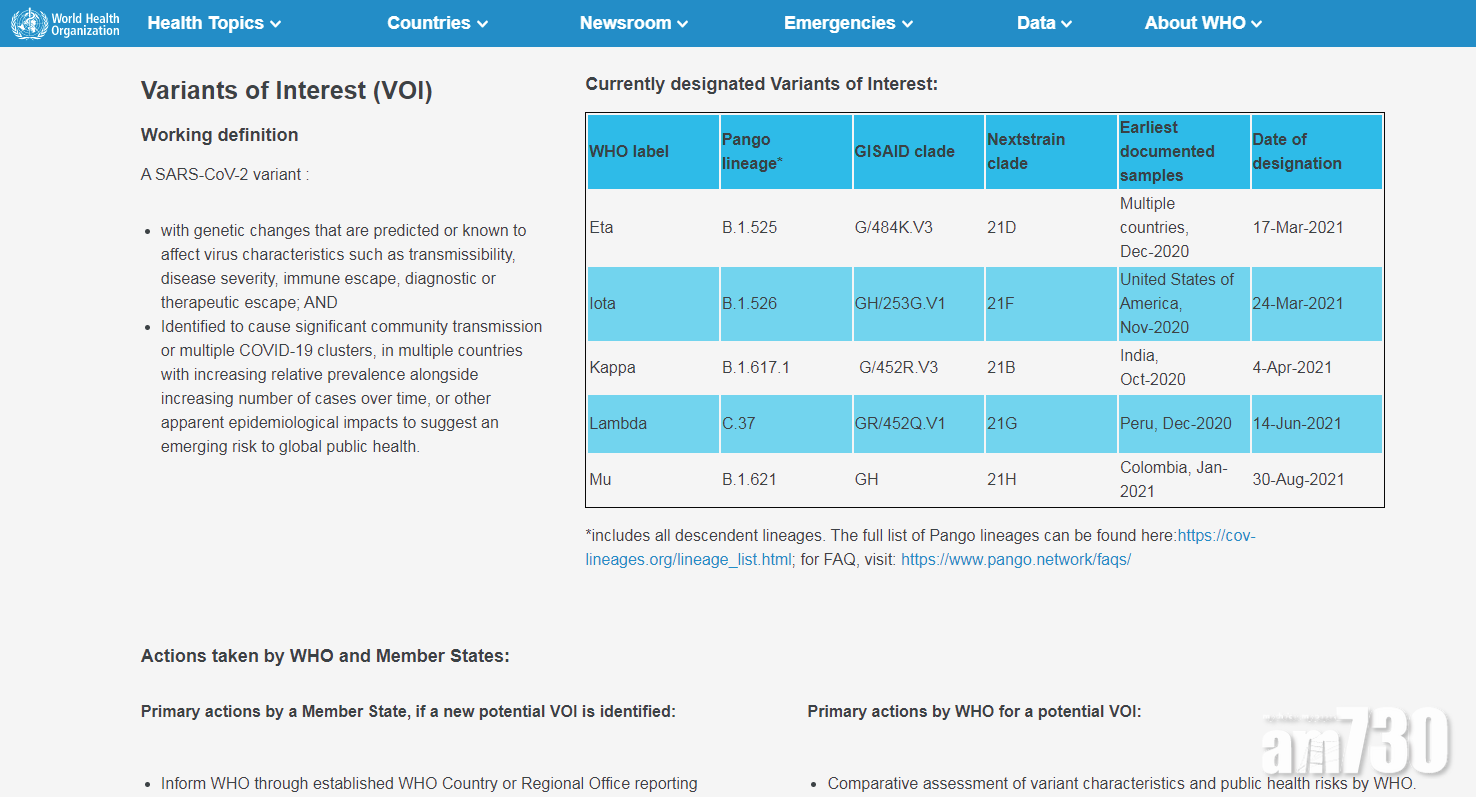This screenshot has height=797, width=1476.
Task: Open the Countries dropdown menu
Action: coord(437,23)
